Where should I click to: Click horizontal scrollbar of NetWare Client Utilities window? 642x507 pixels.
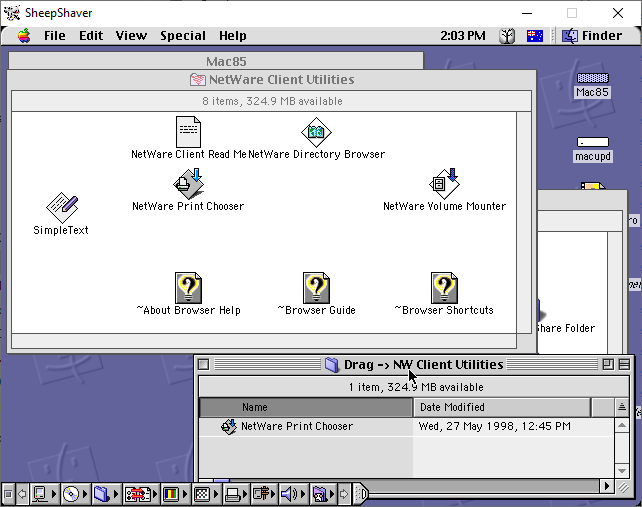[x=264, y=341]
